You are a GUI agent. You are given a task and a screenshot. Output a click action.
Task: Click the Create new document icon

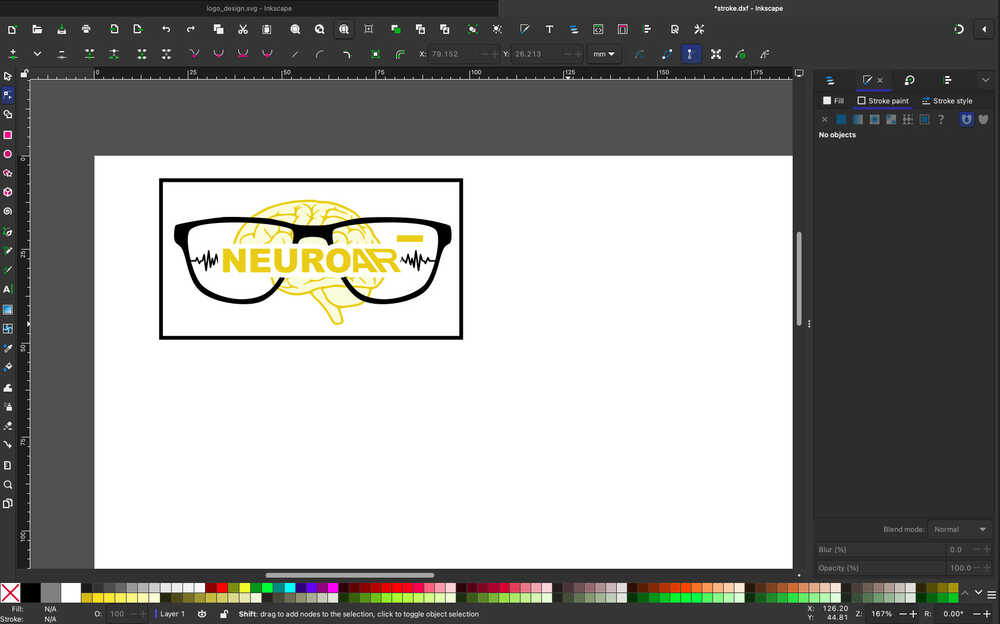point(12,29)
